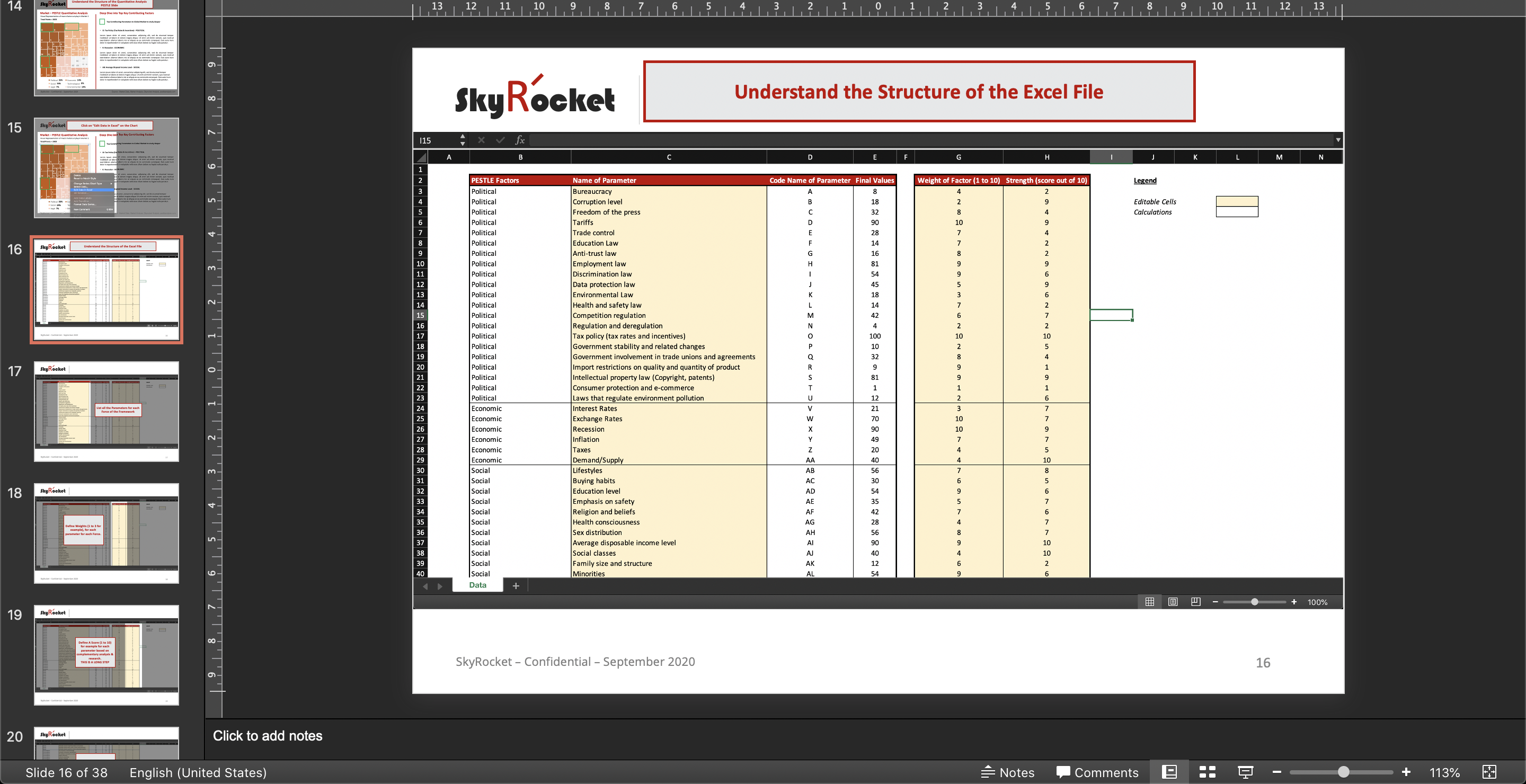1526x784 pixels.
Task: Click the Excel confirm entry checkmark icon
Action: click(x=501, y=140)
